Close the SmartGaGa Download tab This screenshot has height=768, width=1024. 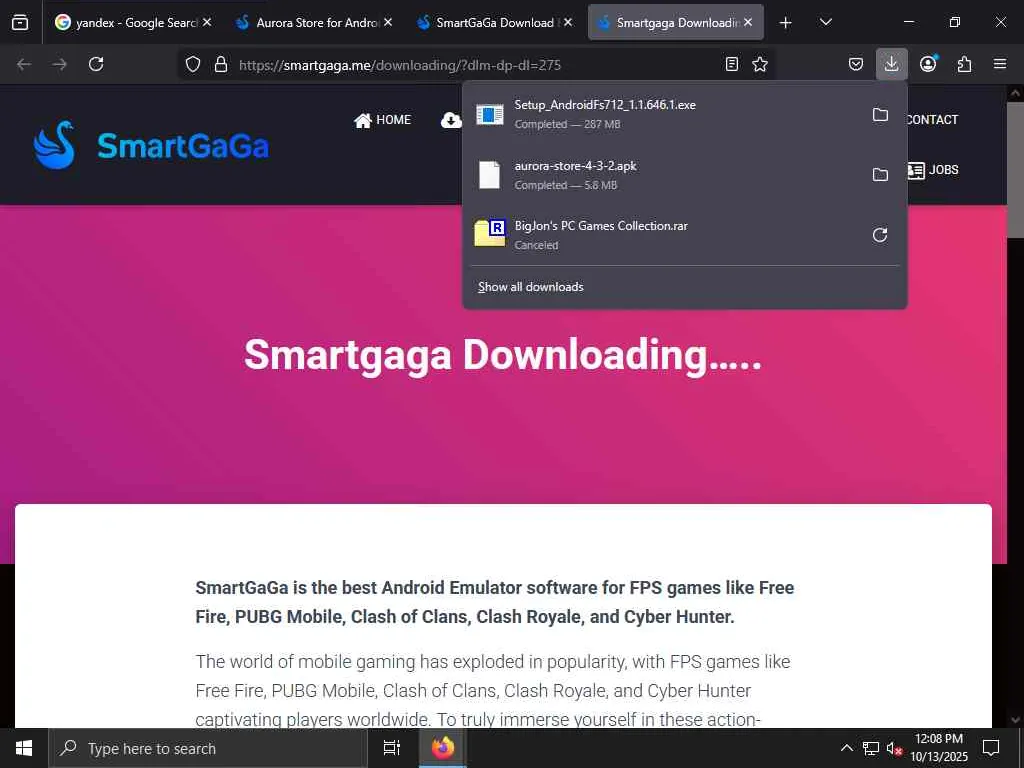[568, 22]
